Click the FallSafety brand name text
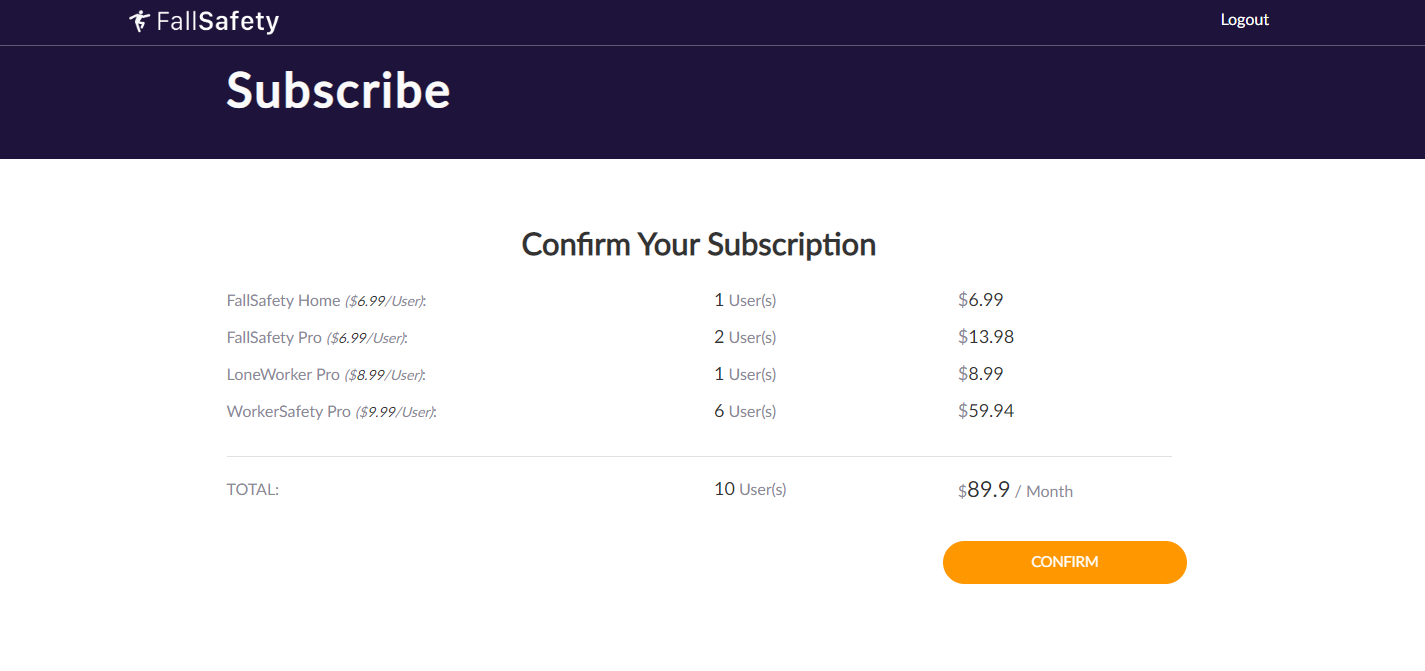The height and width of the screenshot is (671, 1425). click(218, 21)
